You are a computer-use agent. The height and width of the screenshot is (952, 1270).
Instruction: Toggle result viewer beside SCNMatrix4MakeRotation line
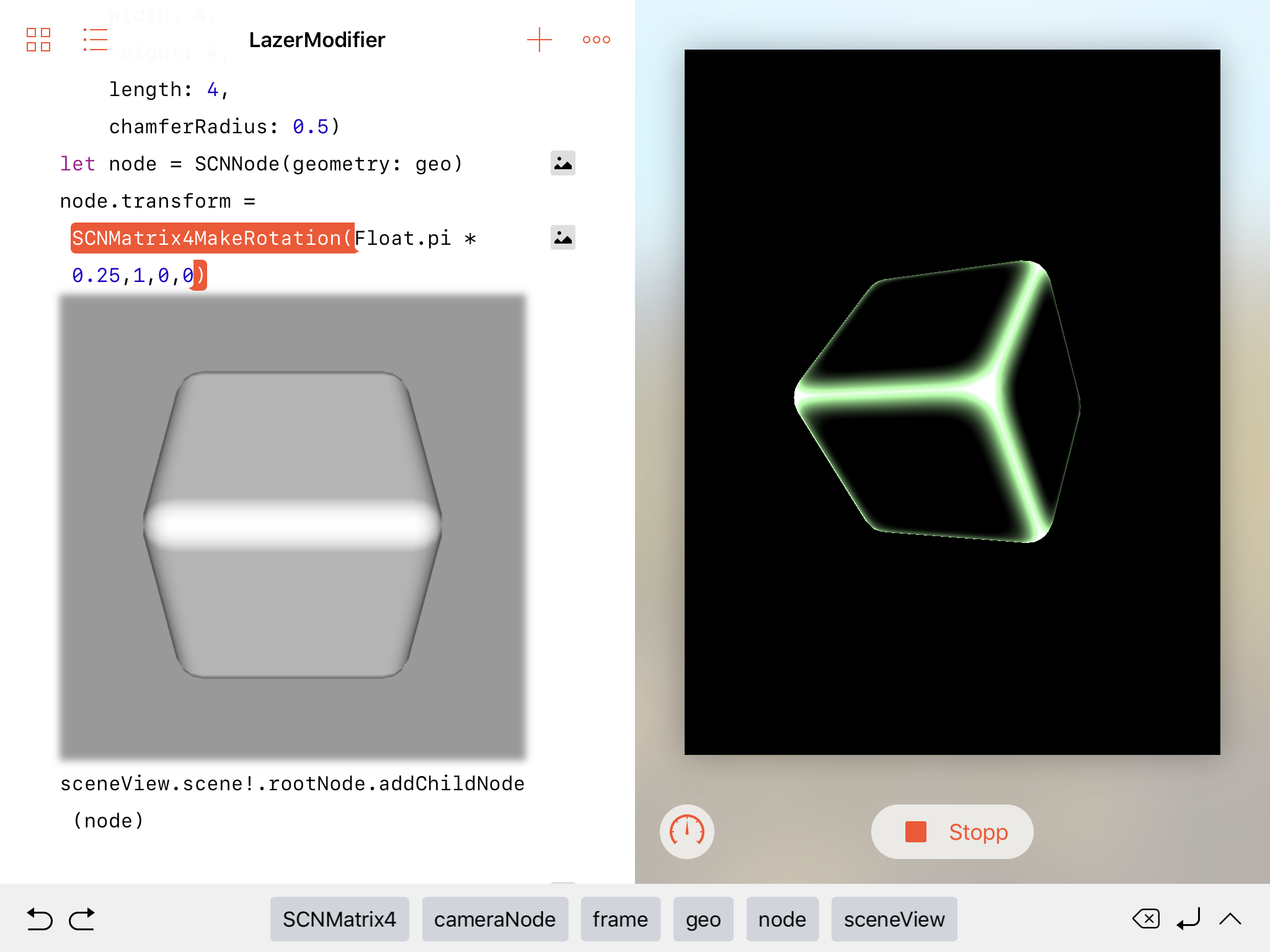563,237
